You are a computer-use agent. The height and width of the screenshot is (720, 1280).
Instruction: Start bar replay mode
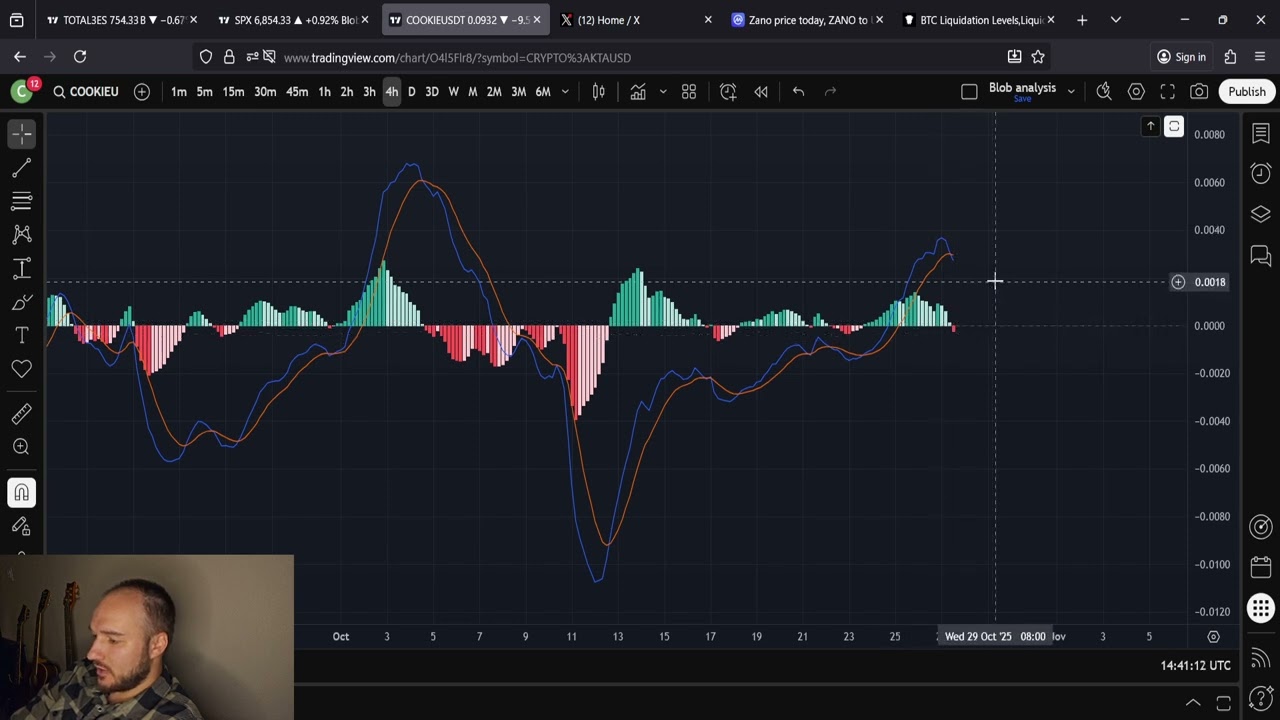pos(761,92)
